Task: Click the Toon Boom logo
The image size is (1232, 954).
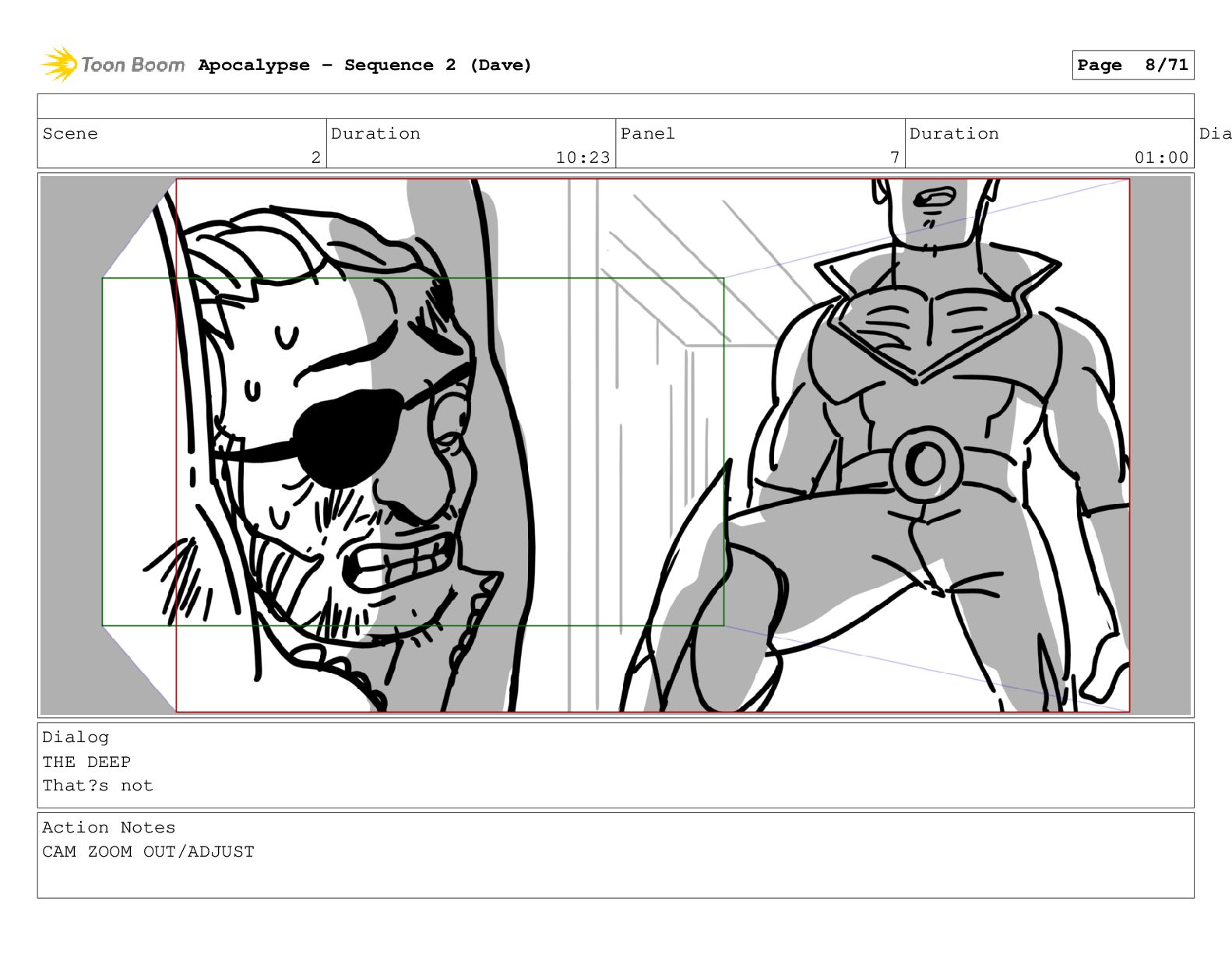Action: click(x=113, y=65)
